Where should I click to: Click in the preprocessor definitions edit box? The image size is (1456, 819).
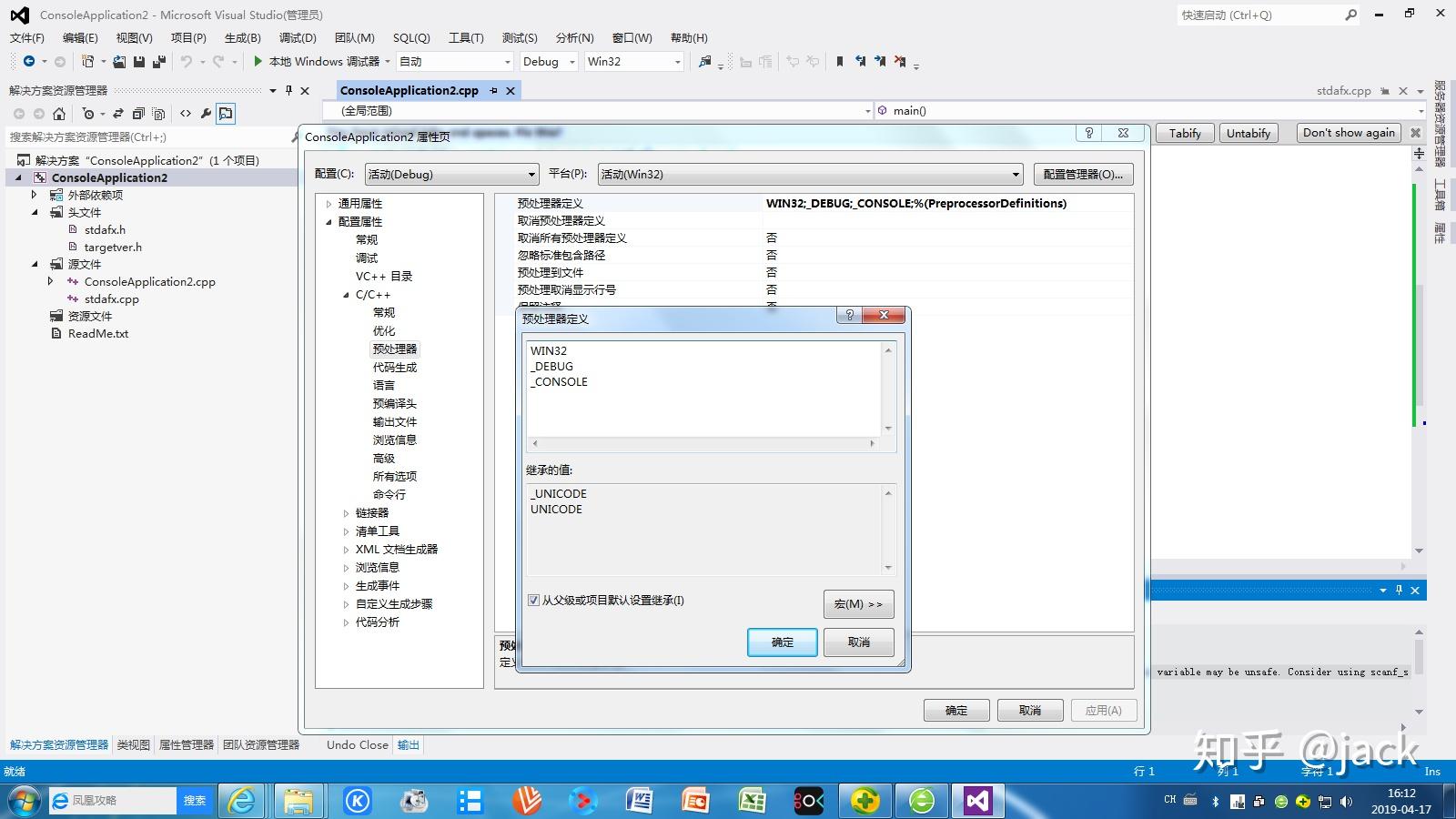(703, 389)
